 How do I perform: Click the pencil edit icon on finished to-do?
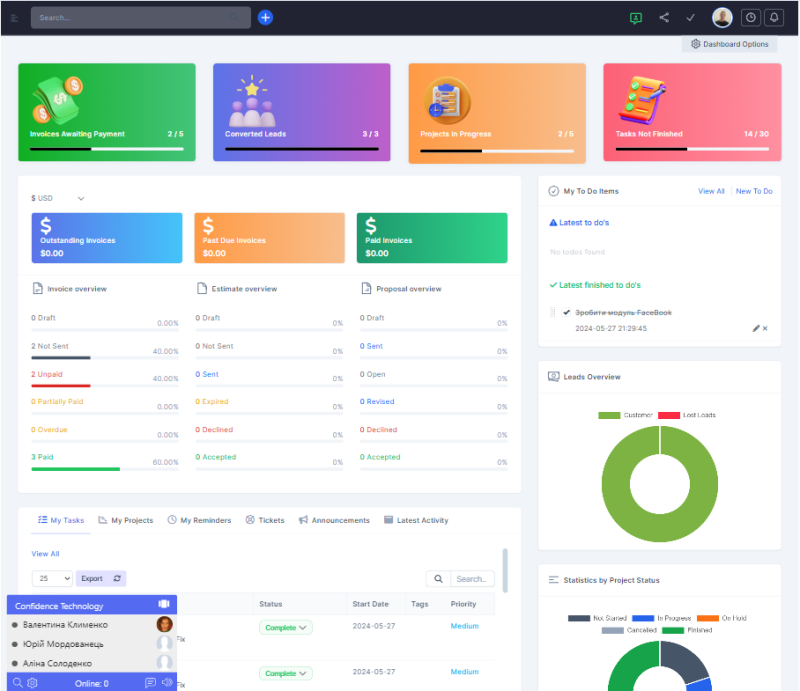(756, 328)
